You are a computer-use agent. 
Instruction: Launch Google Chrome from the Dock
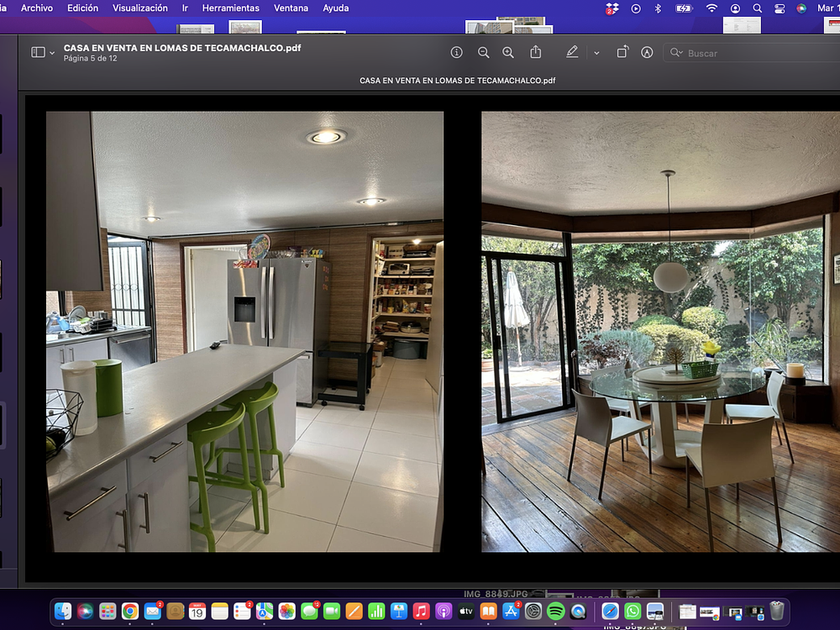(130, 611)
